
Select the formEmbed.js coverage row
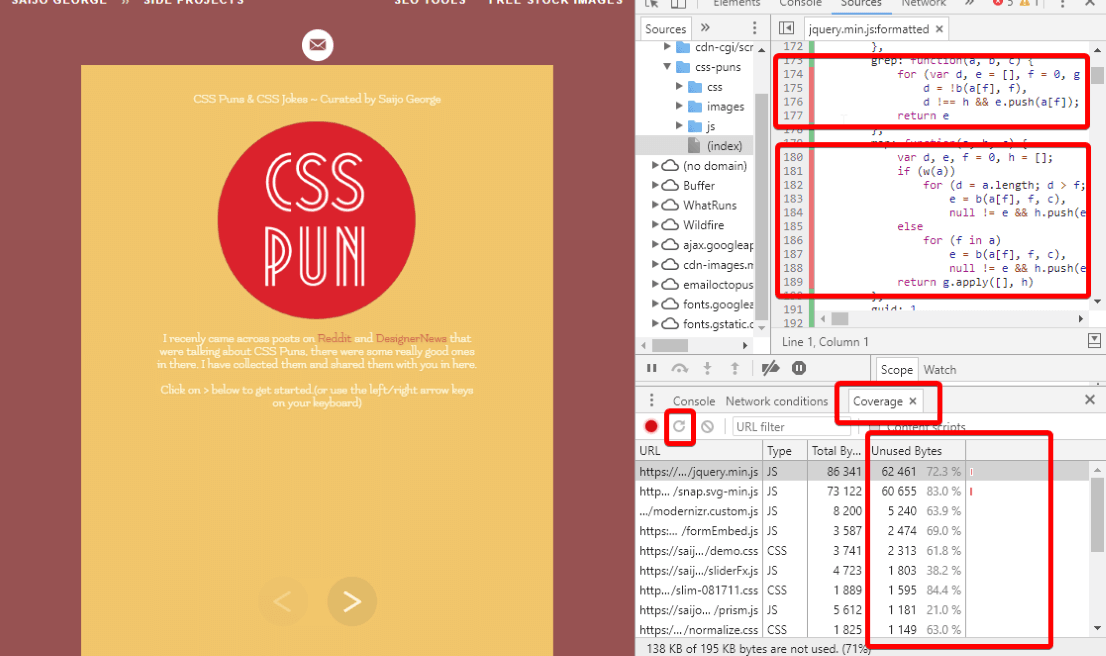862,530
